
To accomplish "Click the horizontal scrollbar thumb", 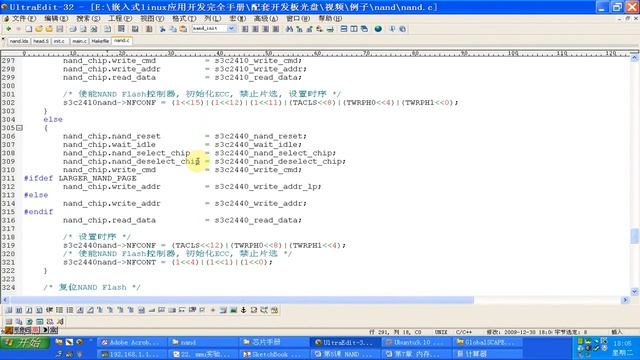I will (x=241, y=300).
